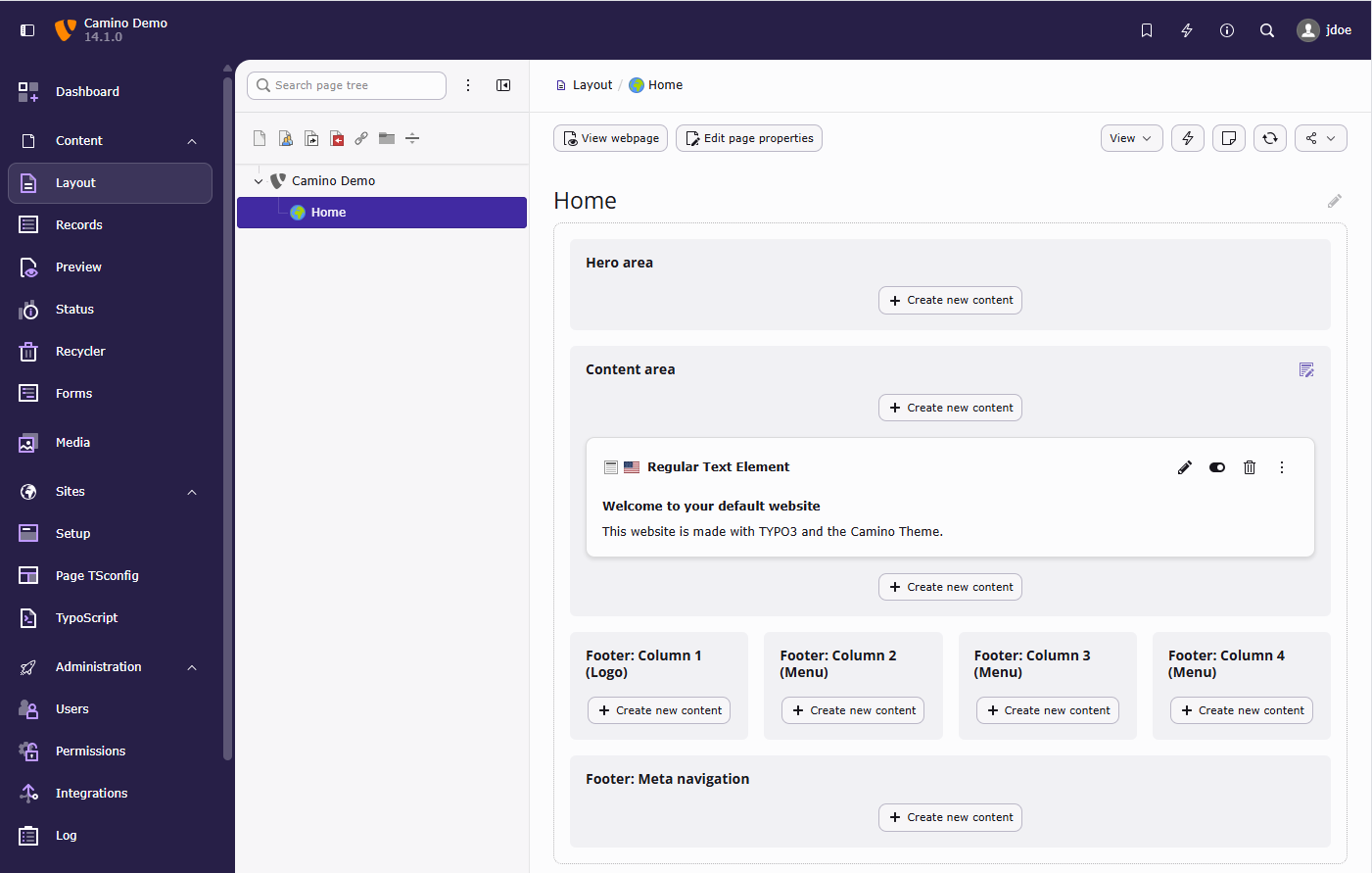Edit the Regular Text Element with the pencil
Viewport: 1372px width, 873px height.
tap(1185, 467)
